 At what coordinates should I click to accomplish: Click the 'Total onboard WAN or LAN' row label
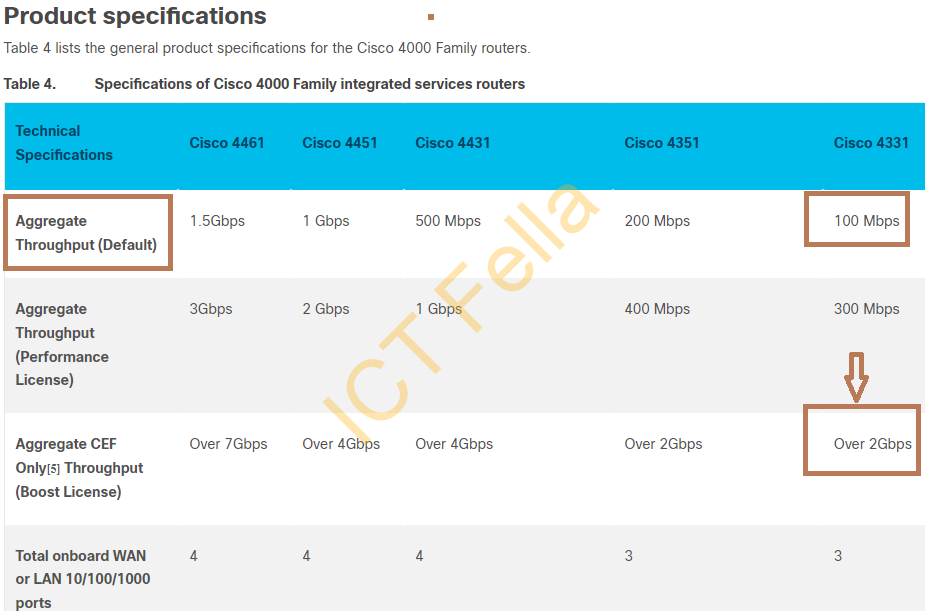pos(83,579)
